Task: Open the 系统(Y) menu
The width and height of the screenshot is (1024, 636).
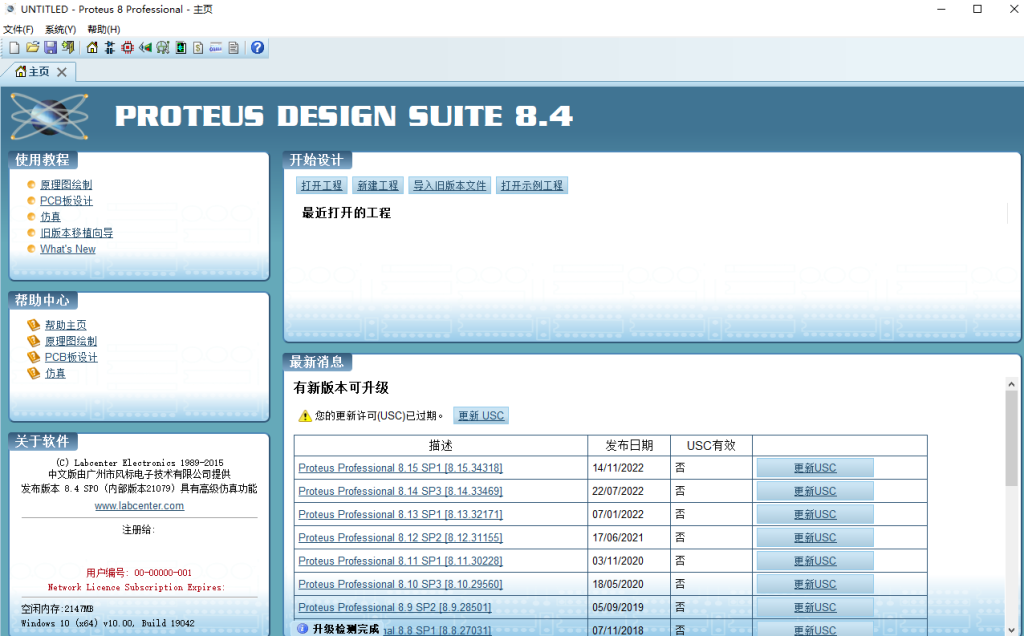Action: [x=60, y=29]
